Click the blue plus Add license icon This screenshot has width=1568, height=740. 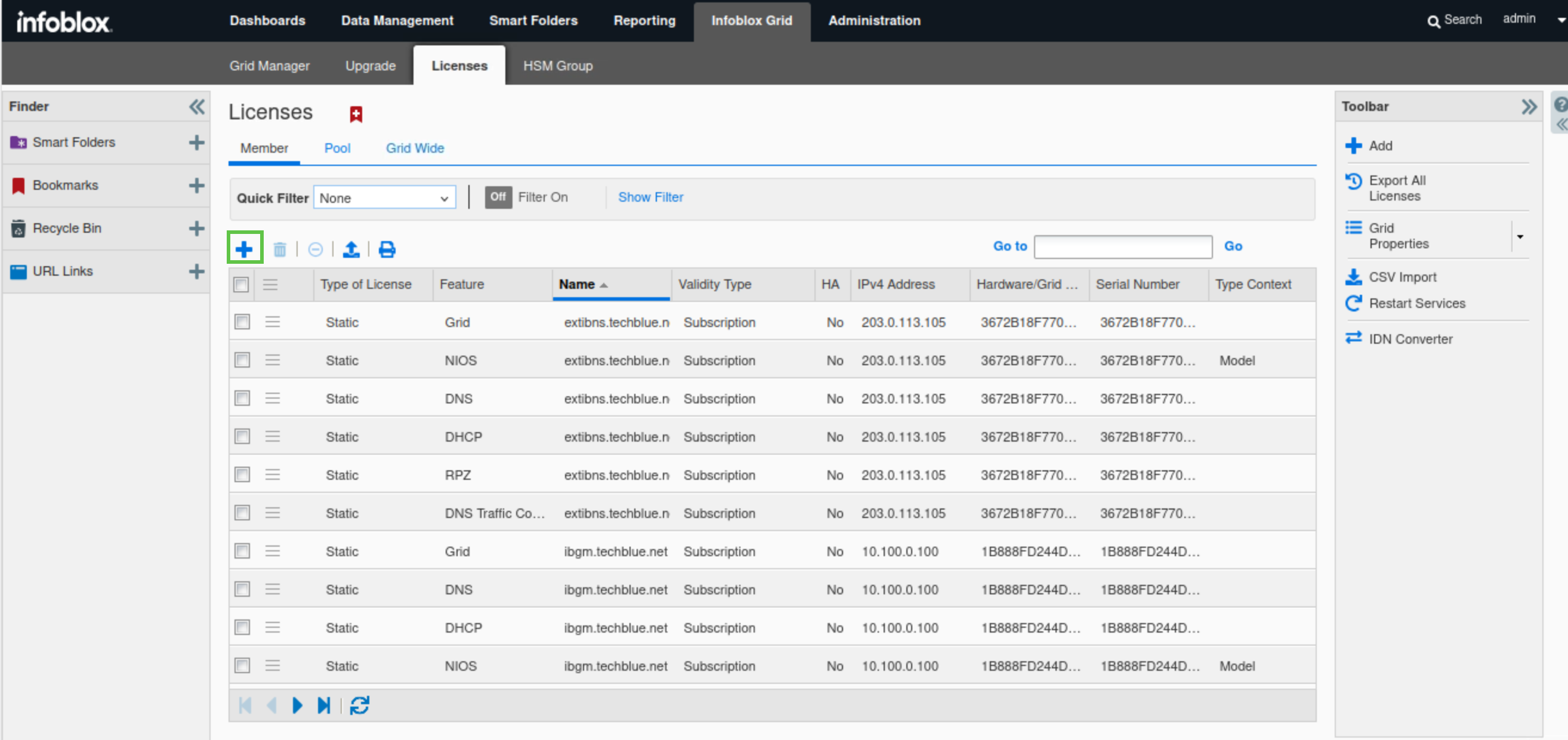coord(244,248)
